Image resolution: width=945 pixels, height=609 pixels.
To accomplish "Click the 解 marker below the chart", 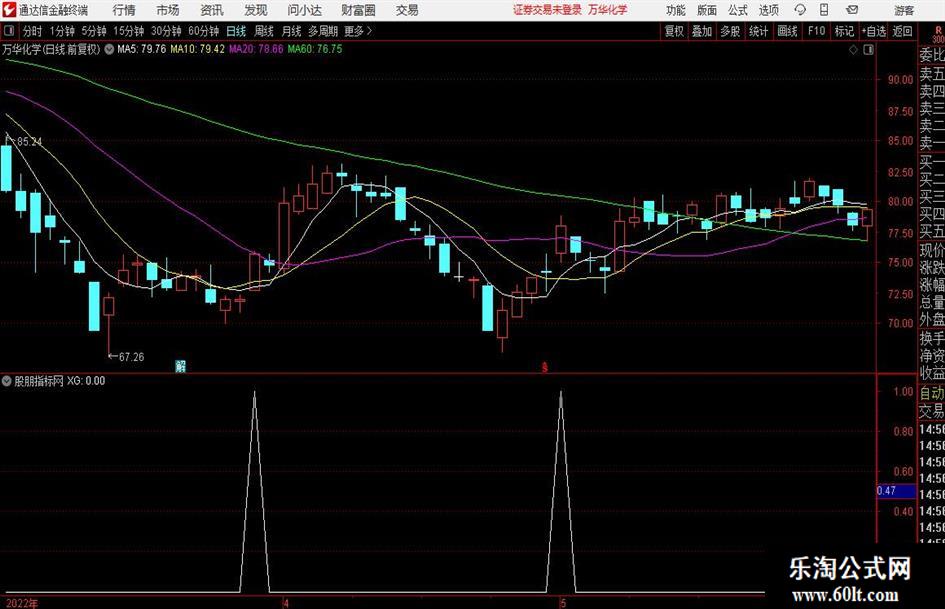I will pyautogui.click(x=180, y=365).
